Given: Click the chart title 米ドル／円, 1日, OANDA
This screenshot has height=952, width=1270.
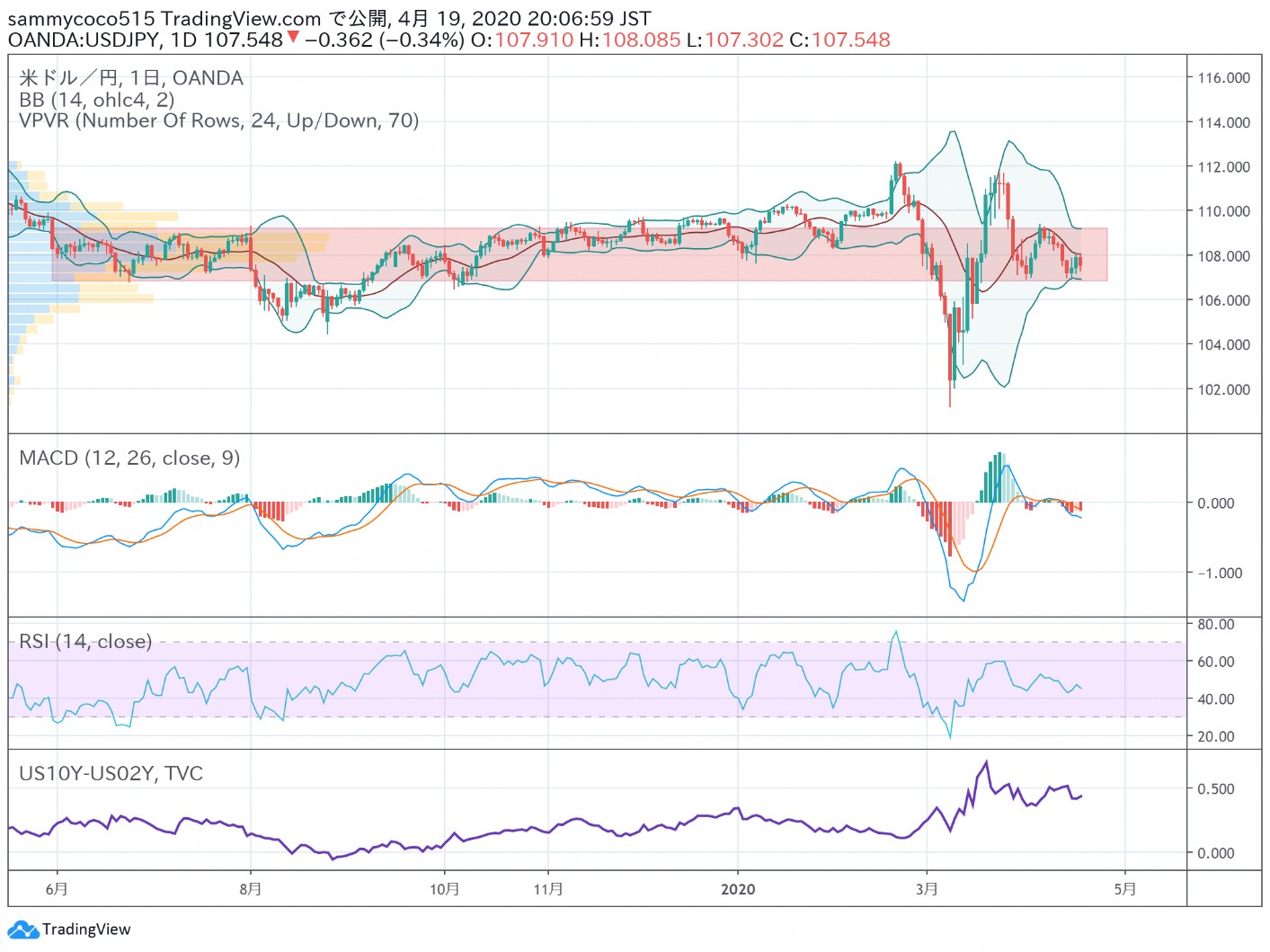Looking at the screenshot, I should (x=131, y=78).
